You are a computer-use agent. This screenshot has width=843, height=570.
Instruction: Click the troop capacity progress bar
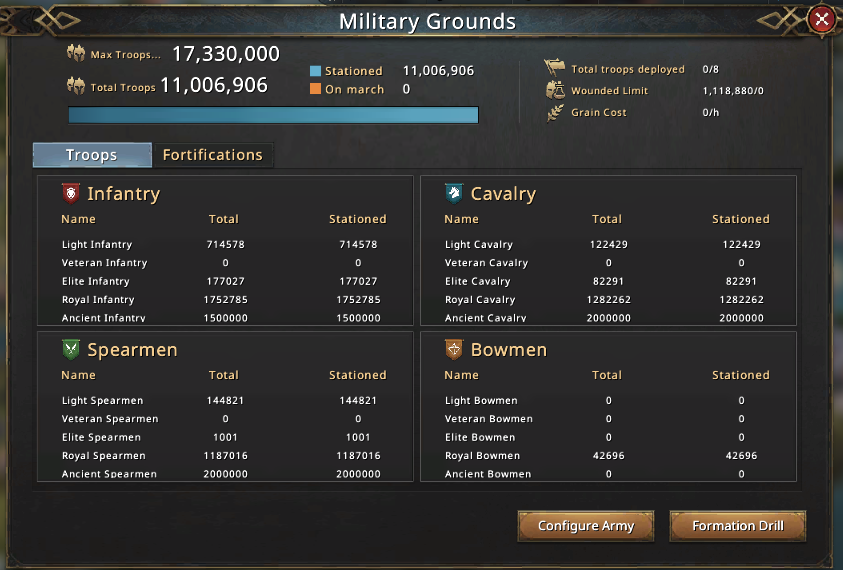tap(273, 115)
